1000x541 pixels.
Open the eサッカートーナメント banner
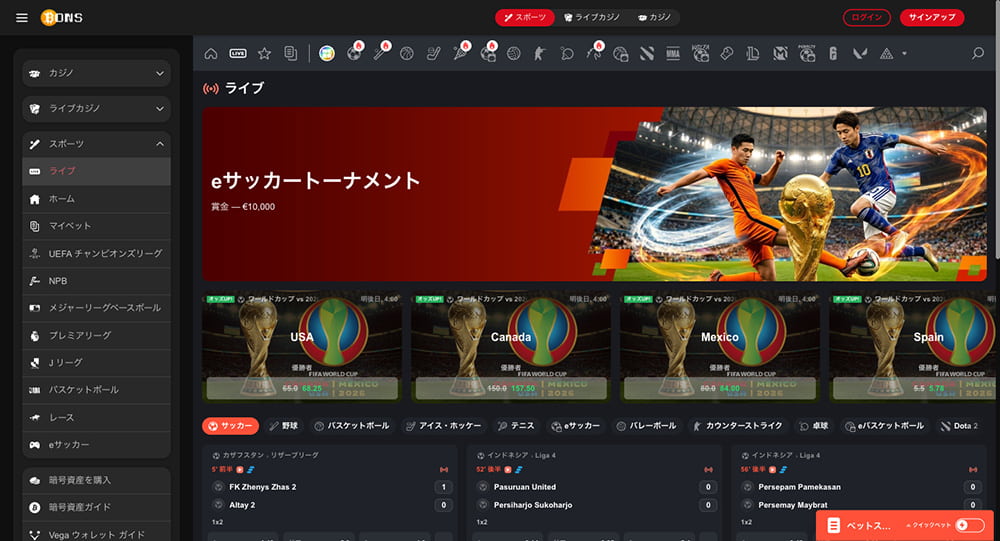[x=594, y=194]
